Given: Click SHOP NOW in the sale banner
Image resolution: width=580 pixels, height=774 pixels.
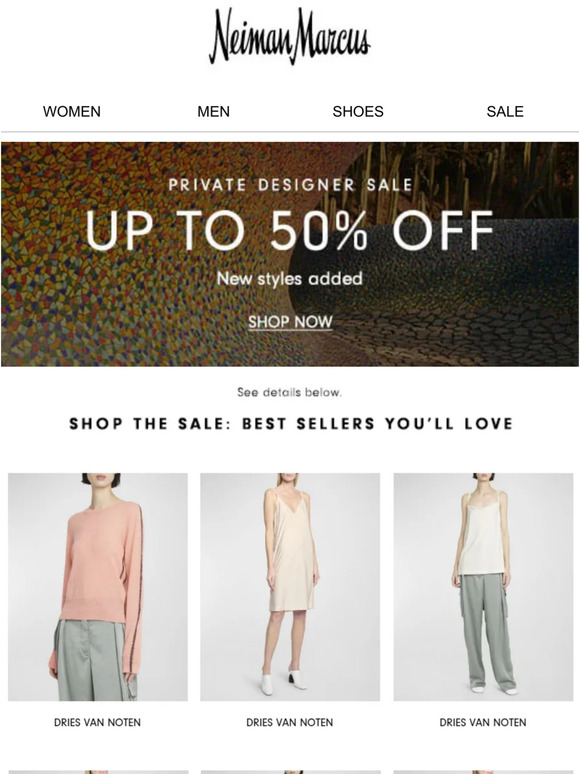Looking at the screenshot, I should (x=290, y=322).
